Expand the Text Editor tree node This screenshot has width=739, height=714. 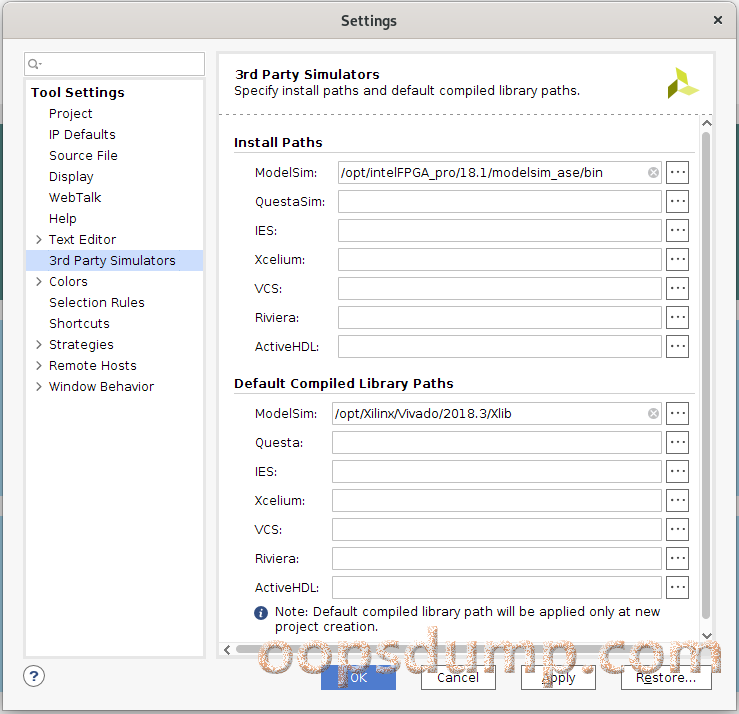[39, 239]
